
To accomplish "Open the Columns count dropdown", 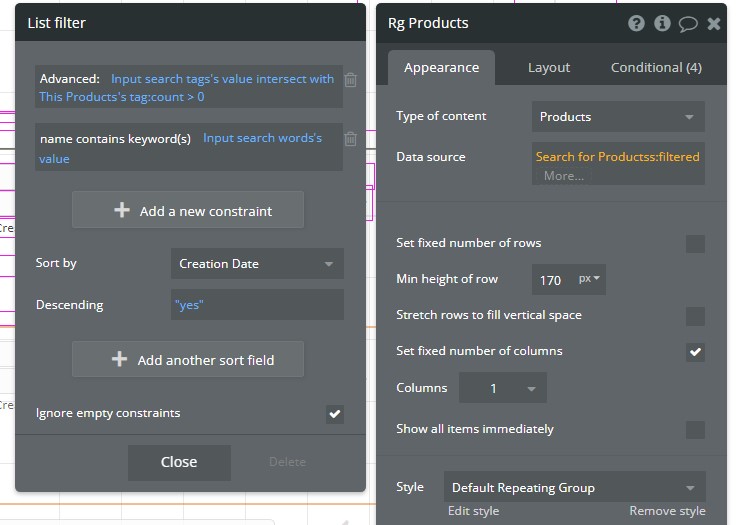I will tap(502, 388).
